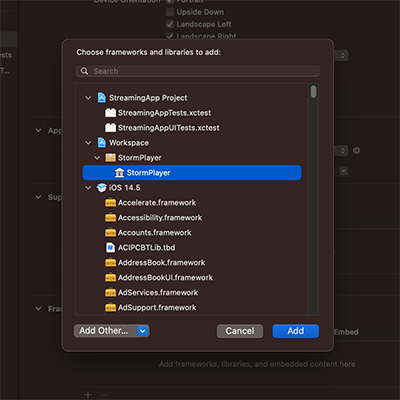This screenshot has height=400, width=400.
Task: Click the search magnifier icon
Action: tap(84, 71)
